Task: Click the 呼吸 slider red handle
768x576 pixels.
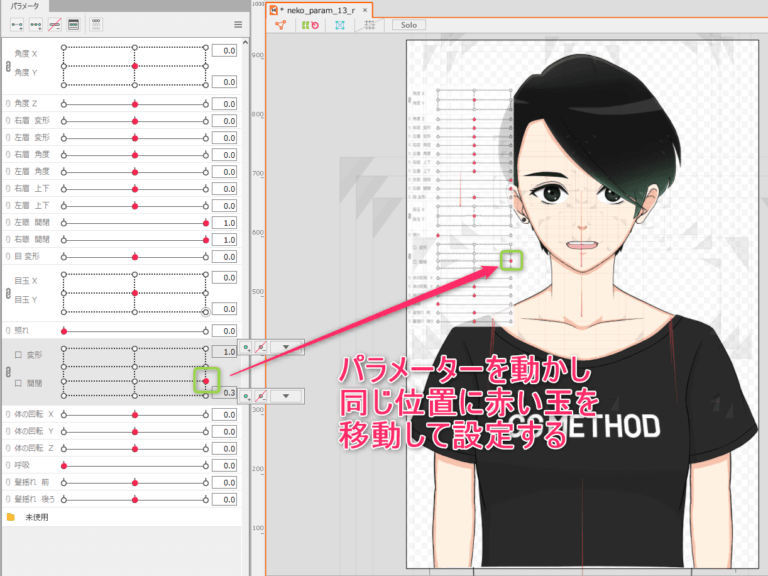Action: point(64,466)
